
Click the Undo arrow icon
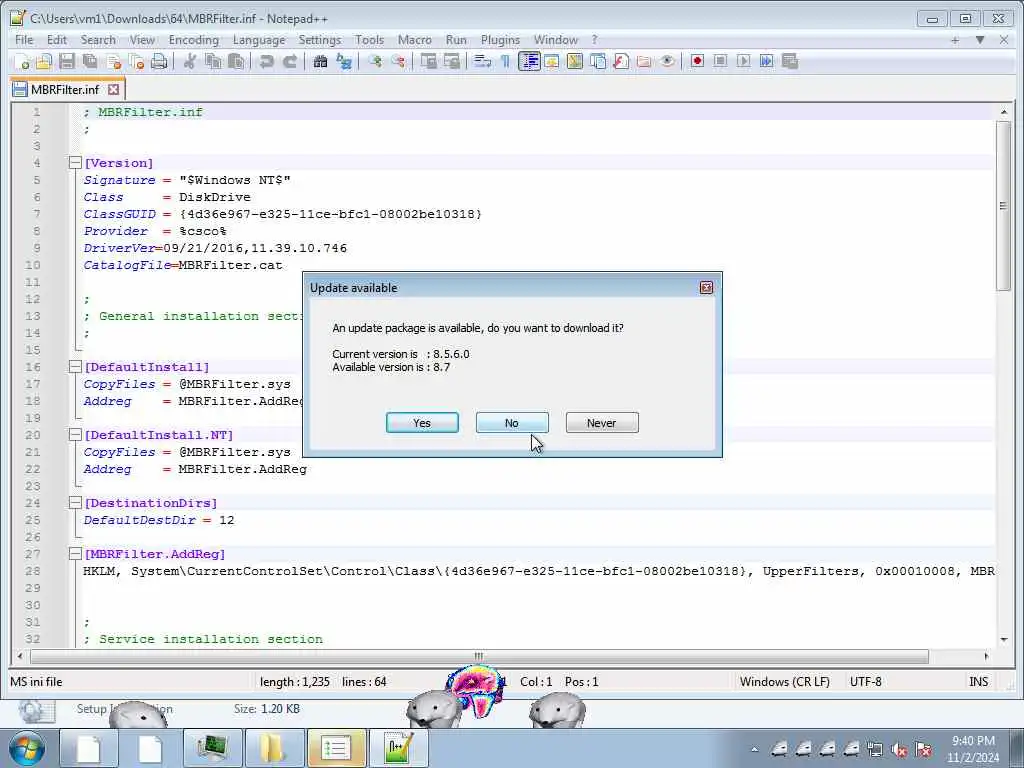tap(266, 61)
